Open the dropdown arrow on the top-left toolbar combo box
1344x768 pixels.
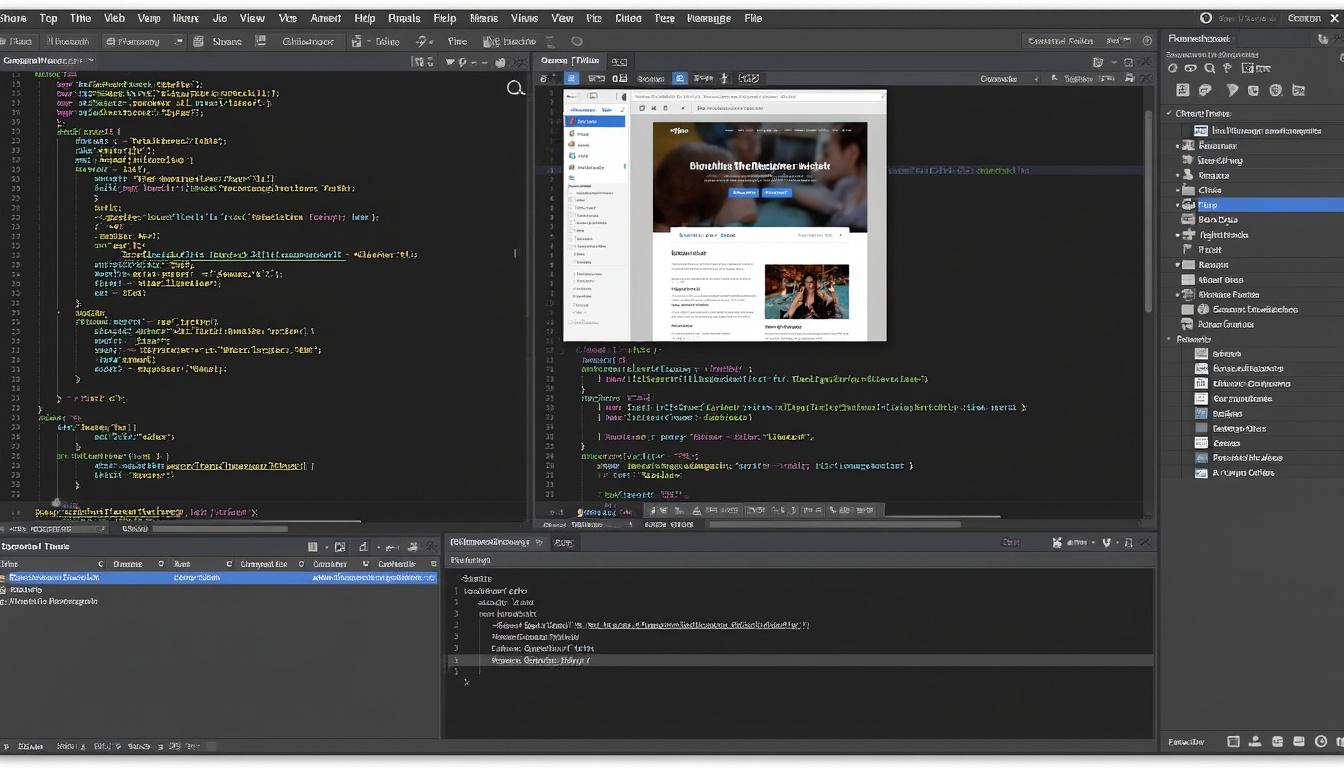178,41
